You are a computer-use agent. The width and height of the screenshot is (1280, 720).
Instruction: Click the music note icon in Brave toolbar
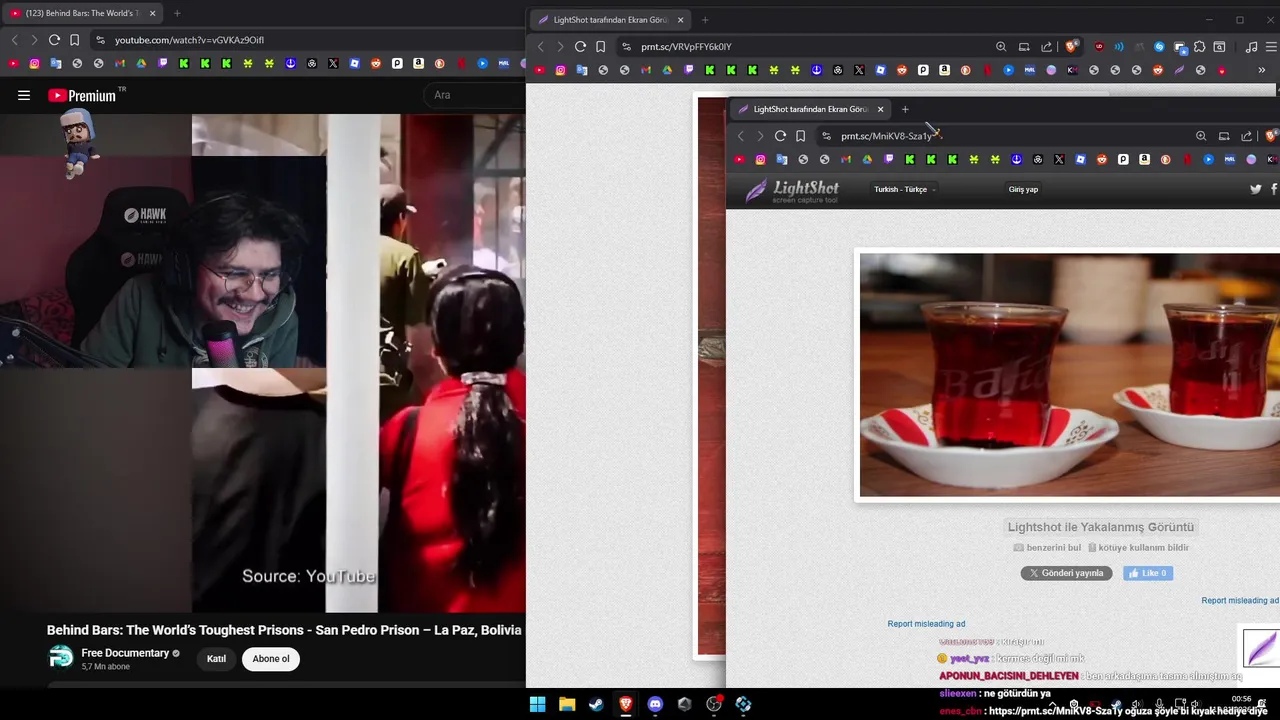click(x=1251, y=46)
